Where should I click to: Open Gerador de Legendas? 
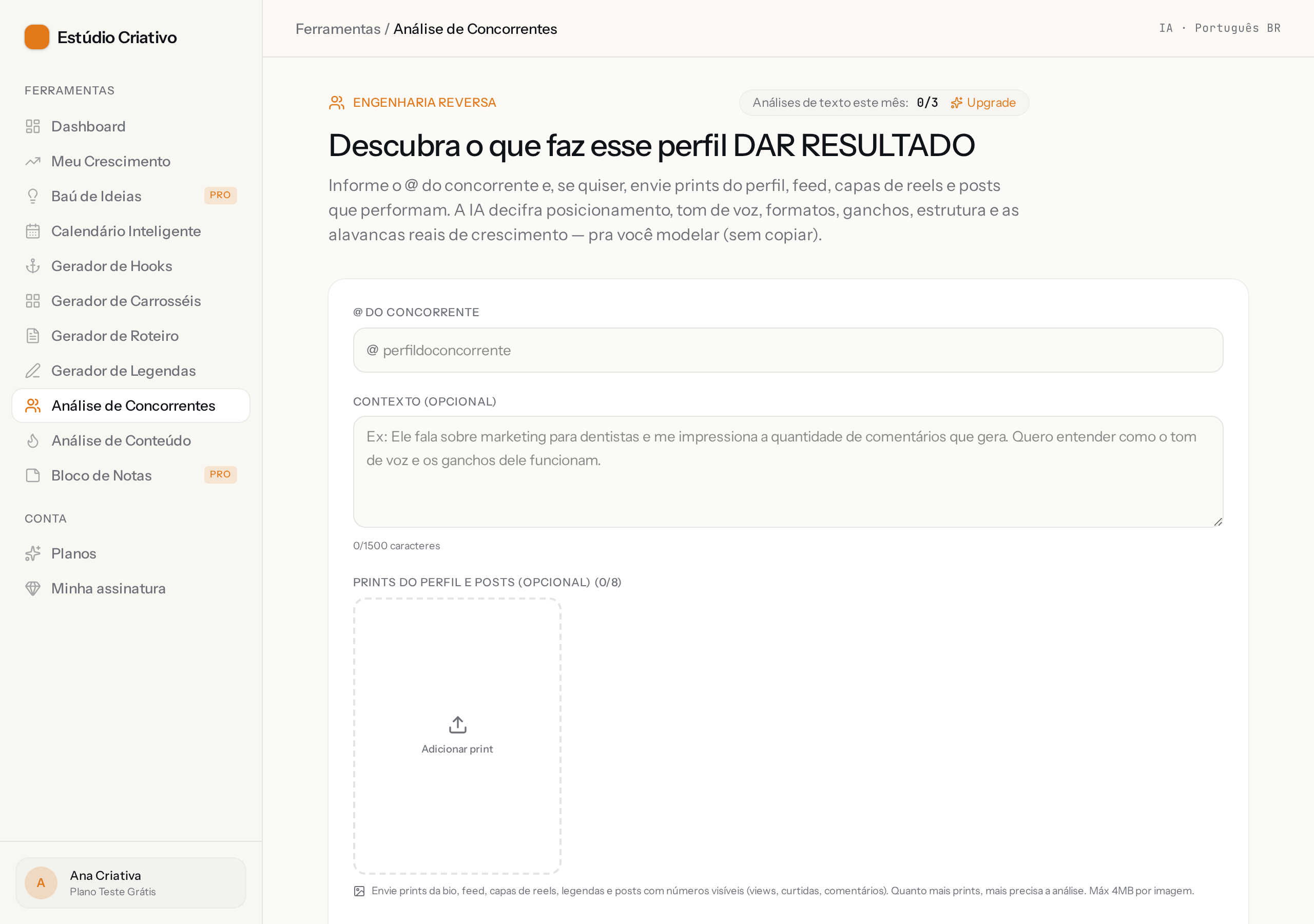pyautogui.click(x=131, y=371)
